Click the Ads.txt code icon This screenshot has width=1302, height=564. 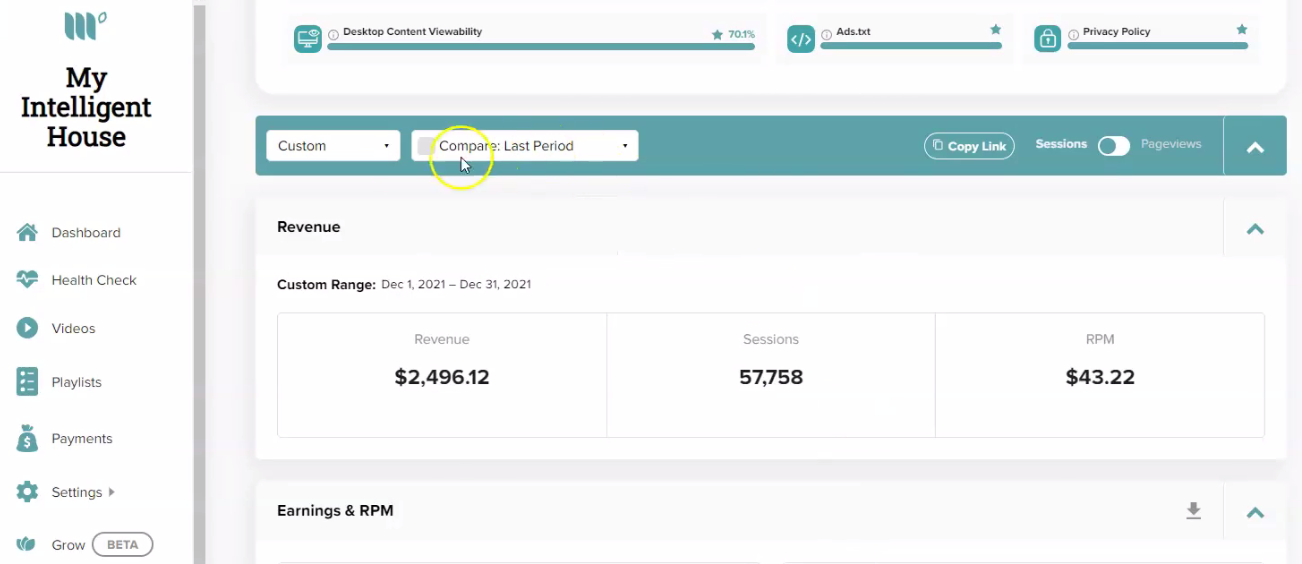[801, 39]
